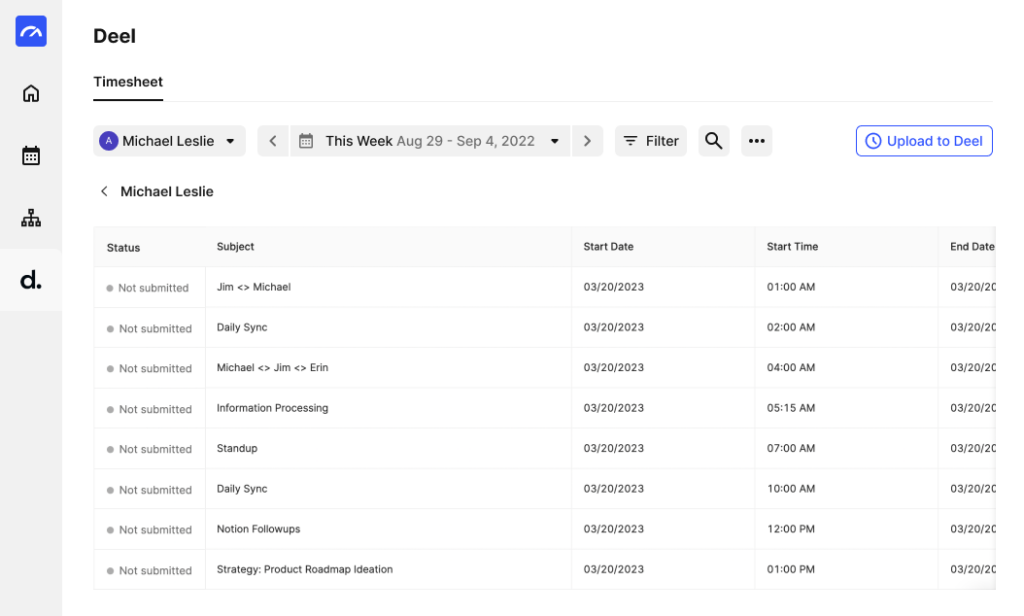This screenshot has height=616, width=1024.
Task: Sort by the Subject column header
Action: coord(236,247)
